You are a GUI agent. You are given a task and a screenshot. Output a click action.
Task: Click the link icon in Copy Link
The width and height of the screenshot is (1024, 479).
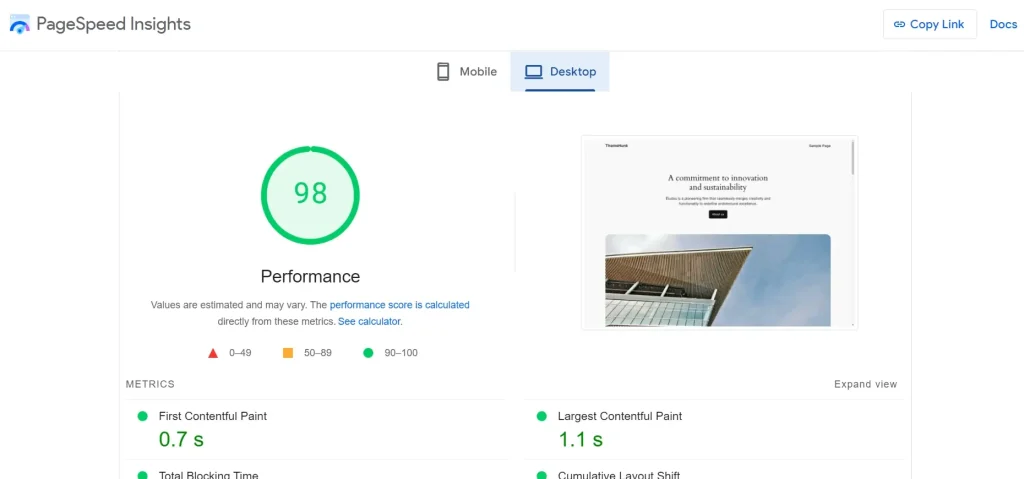pyautogui.click(x=899, y=24)
